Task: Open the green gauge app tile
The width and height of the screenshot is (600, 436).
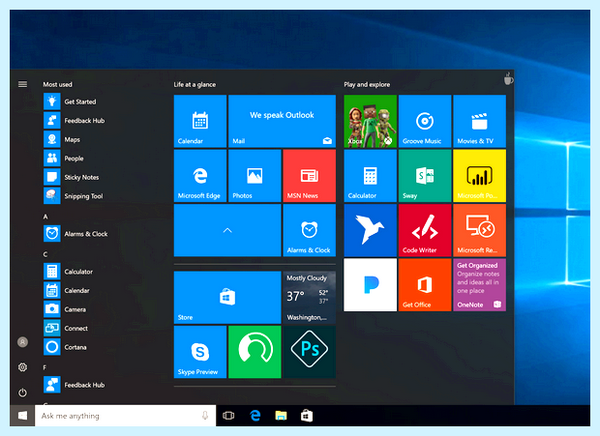Action: pyautogui.click(x=255, y=352)
